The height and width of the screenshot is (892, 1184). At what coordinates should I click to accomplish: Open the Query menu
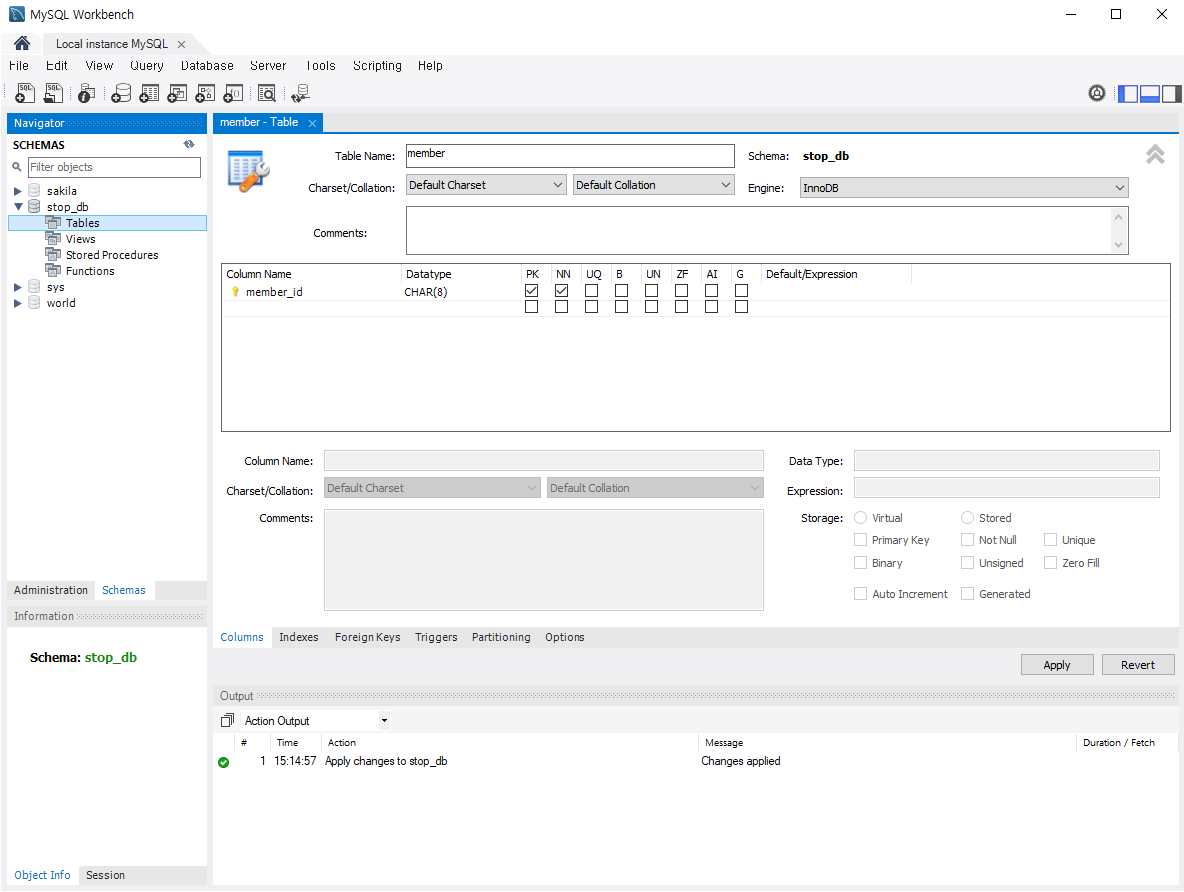coord(146,66)
